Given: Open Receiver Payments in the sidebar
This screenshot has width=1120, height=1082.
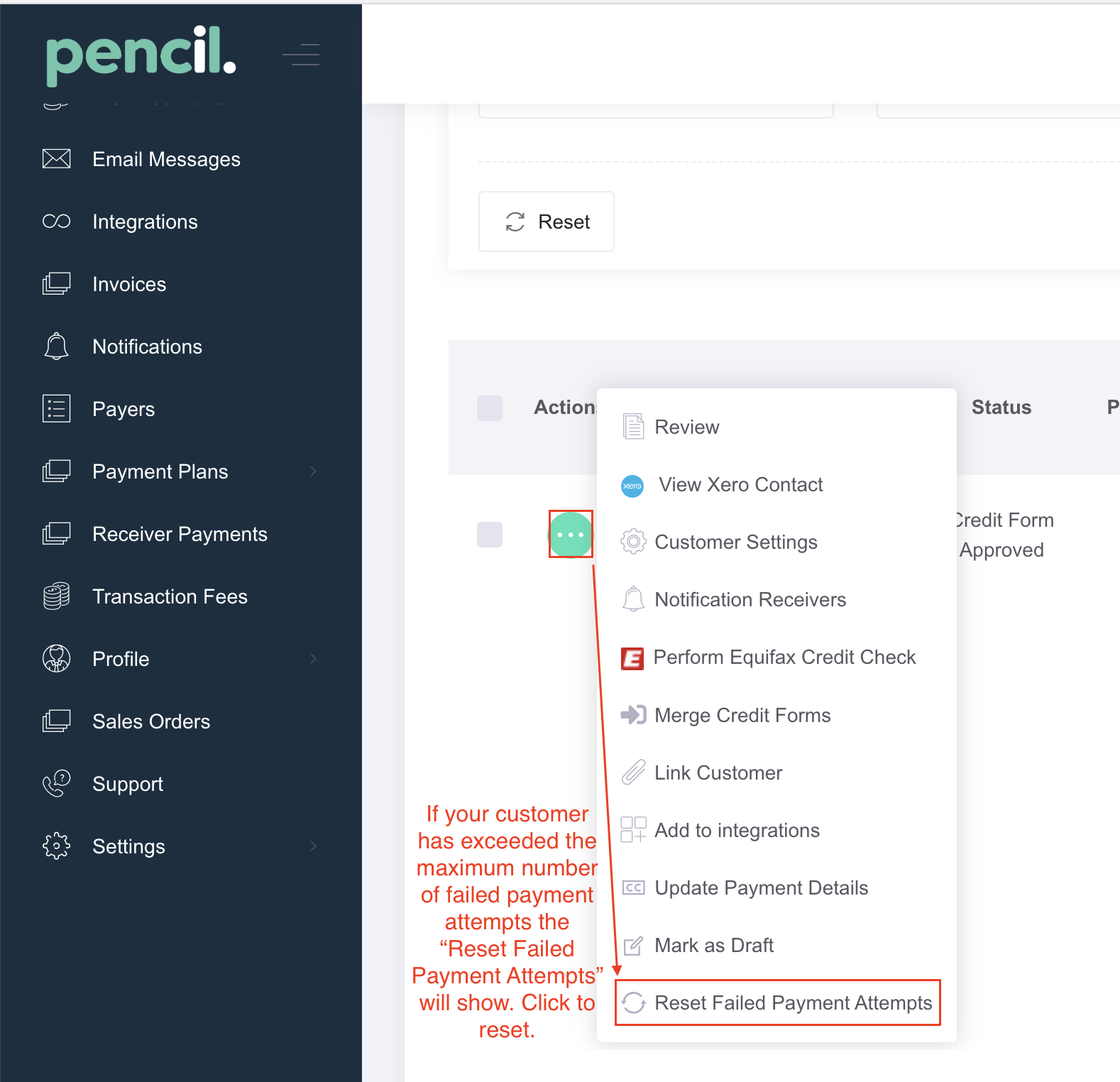Looking at the screenshot, I should point(180,534).
